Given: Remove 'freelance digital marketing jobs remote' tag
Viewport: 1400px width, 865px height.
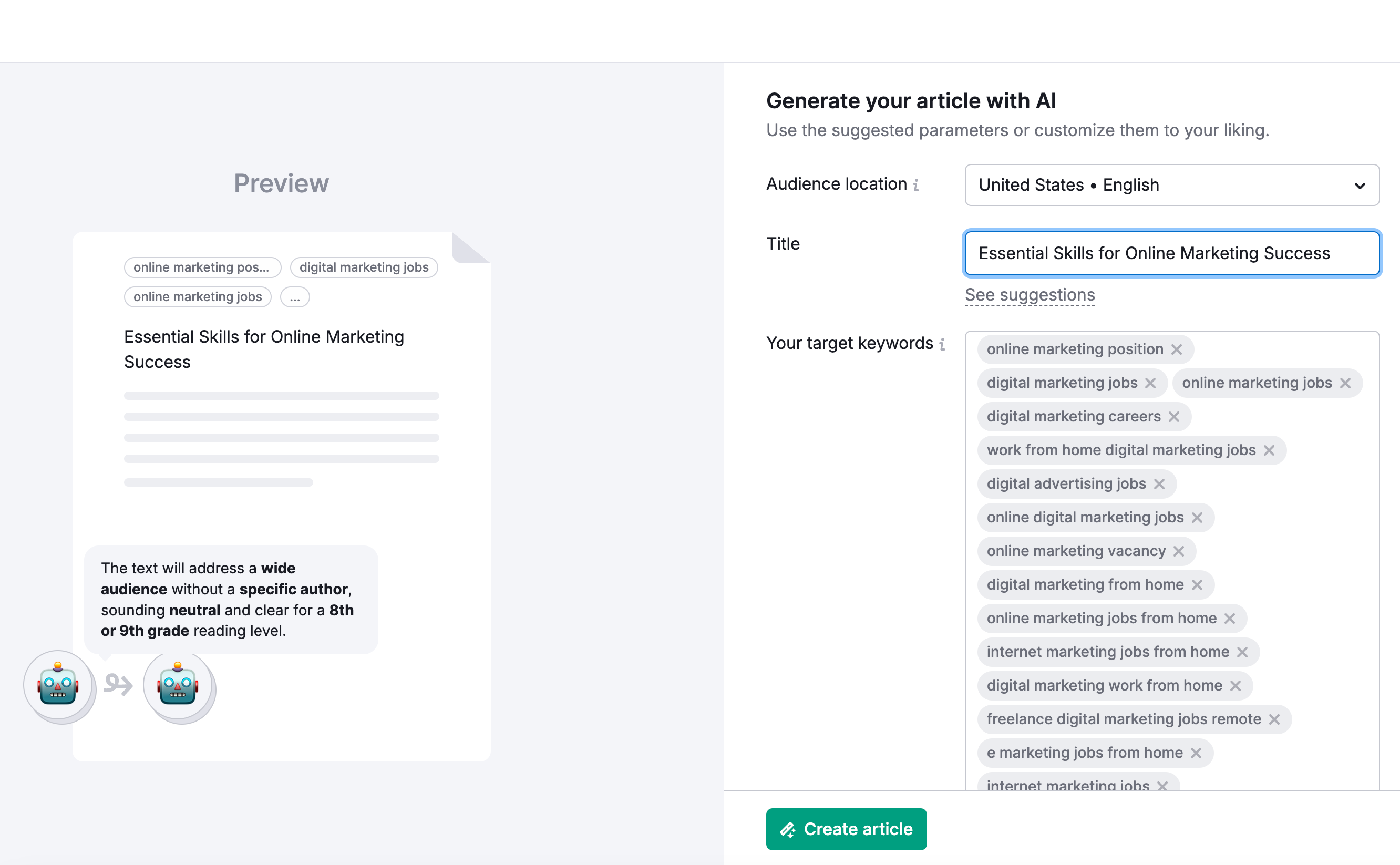Looking at the screenshot, I should point(1273,719).
